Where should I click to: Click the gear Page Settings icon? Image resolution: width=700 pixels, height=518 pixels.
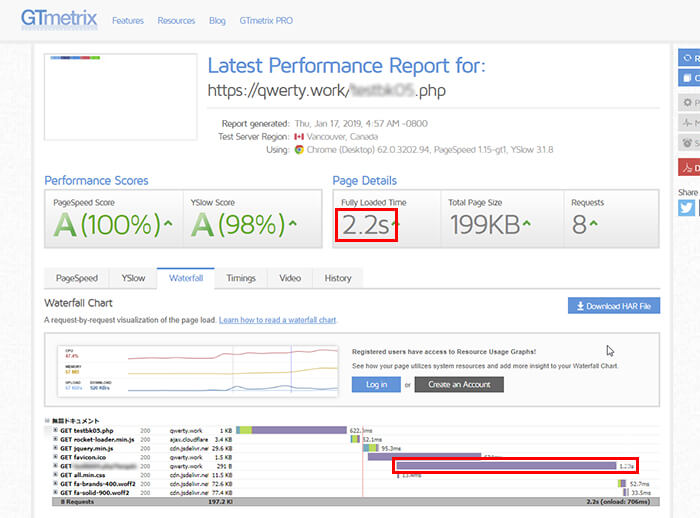(x=688, y=103)
